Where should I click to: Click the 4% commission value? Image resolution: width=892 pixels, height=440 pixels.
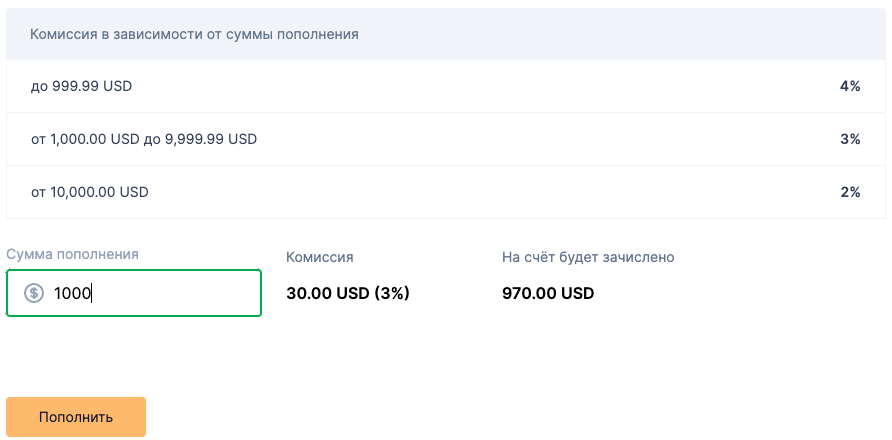click(850, 87)
